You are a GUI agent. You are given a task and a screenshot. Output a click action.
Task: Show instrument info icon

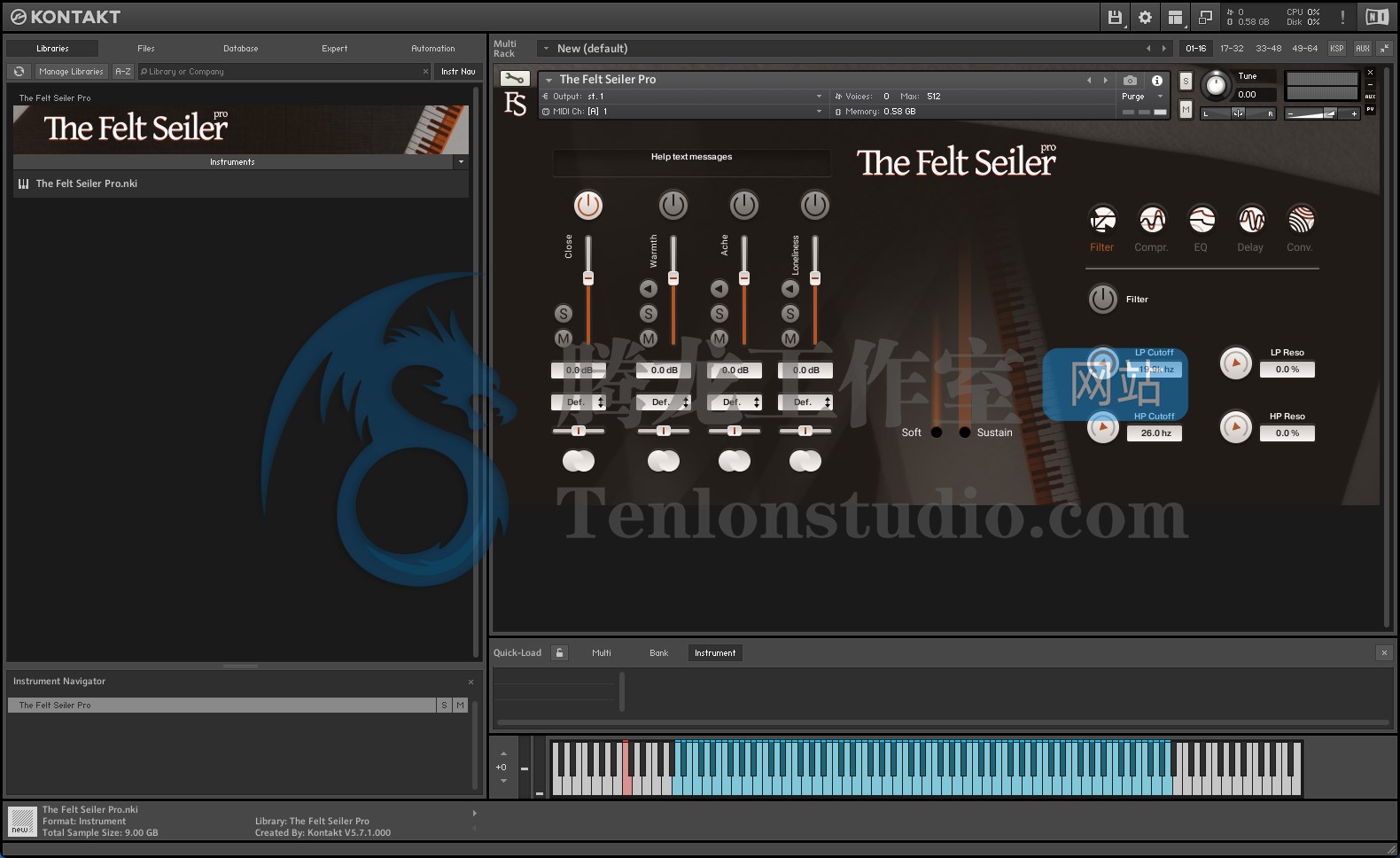pos(1156,80)
